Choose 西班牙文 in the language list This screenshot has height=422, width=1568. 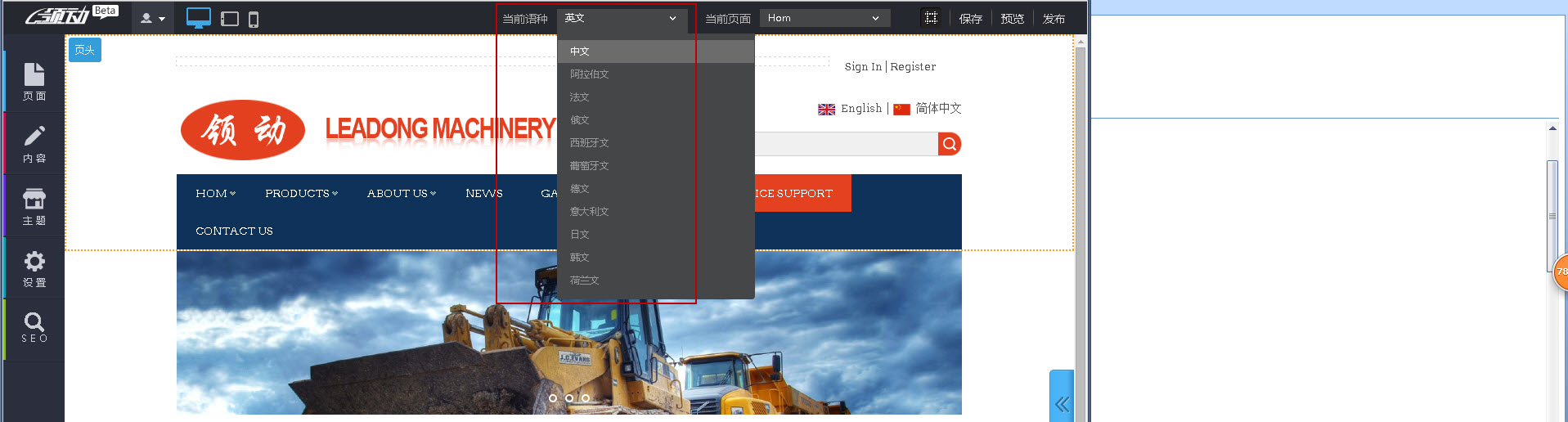point(589,143)
